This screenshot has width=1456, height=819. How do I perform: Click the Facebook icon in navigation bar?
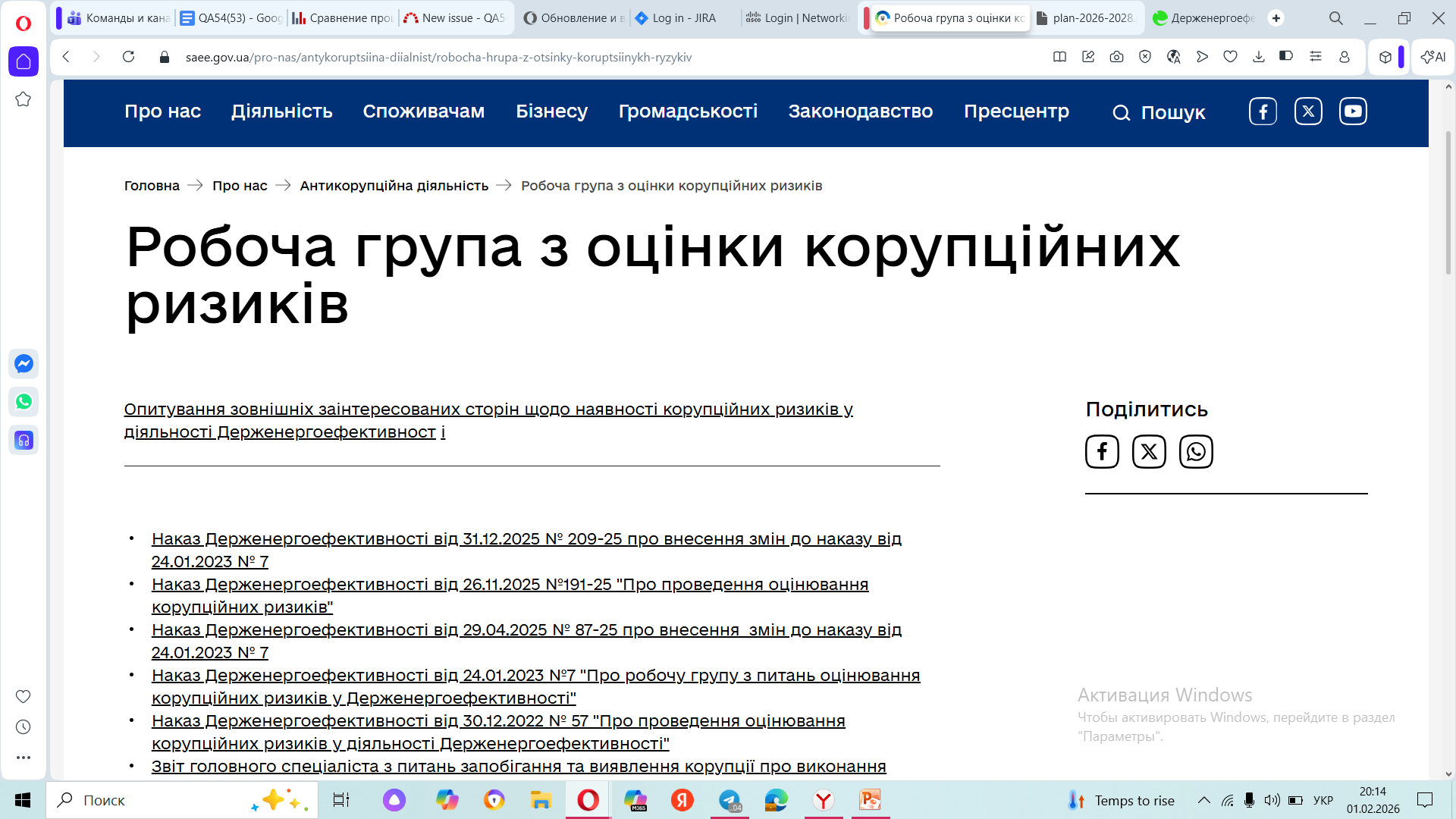1263,111
